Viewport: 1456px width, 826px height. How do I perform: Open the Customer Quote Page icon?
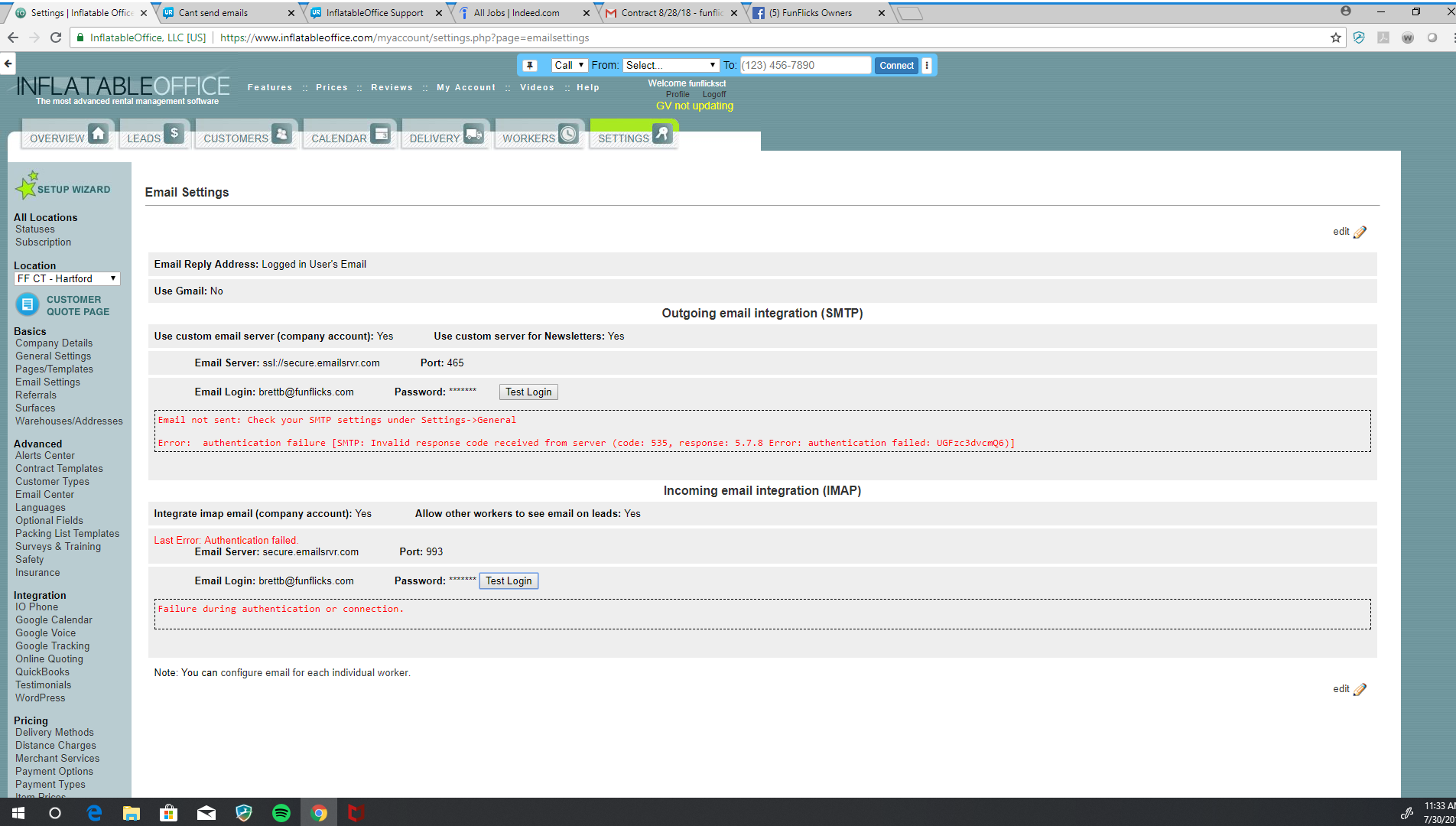[x=27, y=305]
